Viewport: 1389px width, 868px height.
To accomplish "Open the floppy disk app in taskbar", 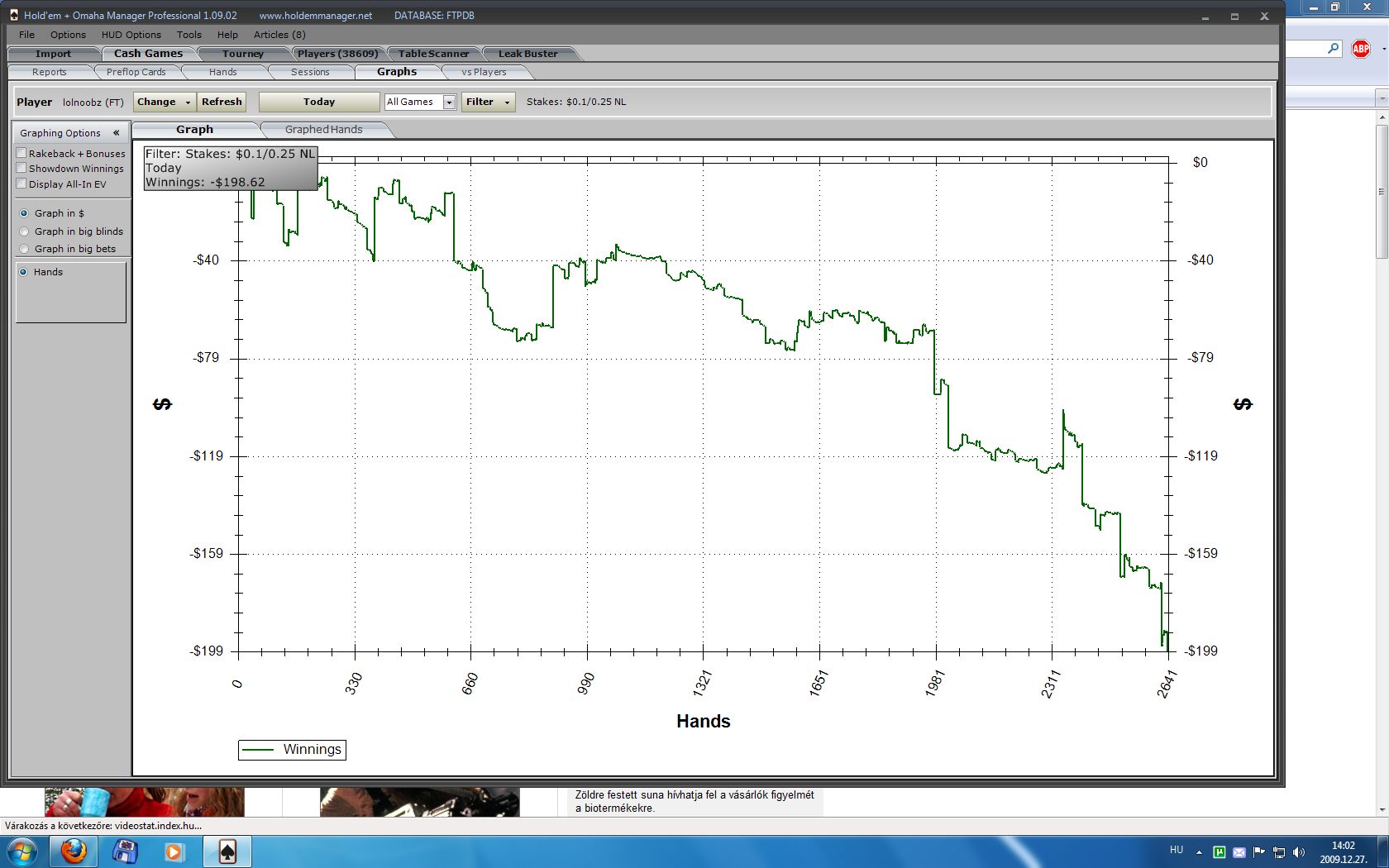I will [125, 851].
